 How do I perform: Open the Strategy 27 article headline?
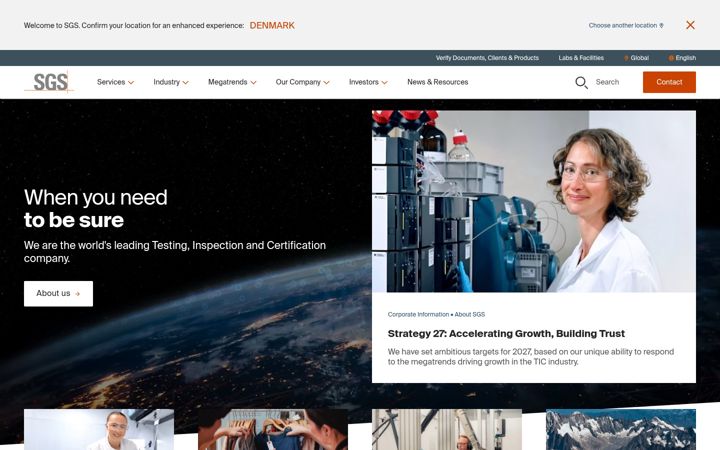[506, 334]
